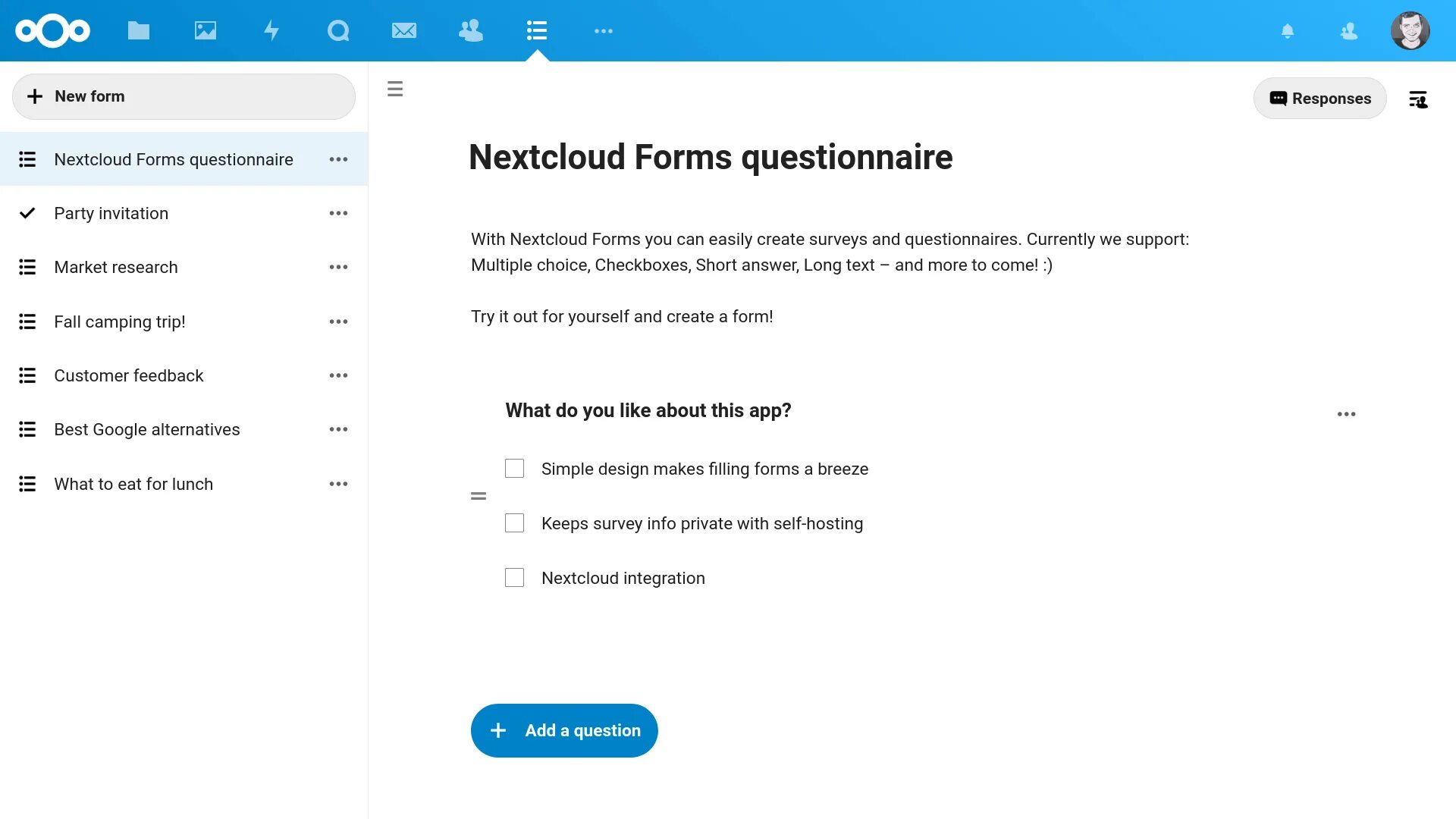Toggle checkbox for Simple design option
The height and width of the screenshot is (819, 1456).
tap(515, 468)
